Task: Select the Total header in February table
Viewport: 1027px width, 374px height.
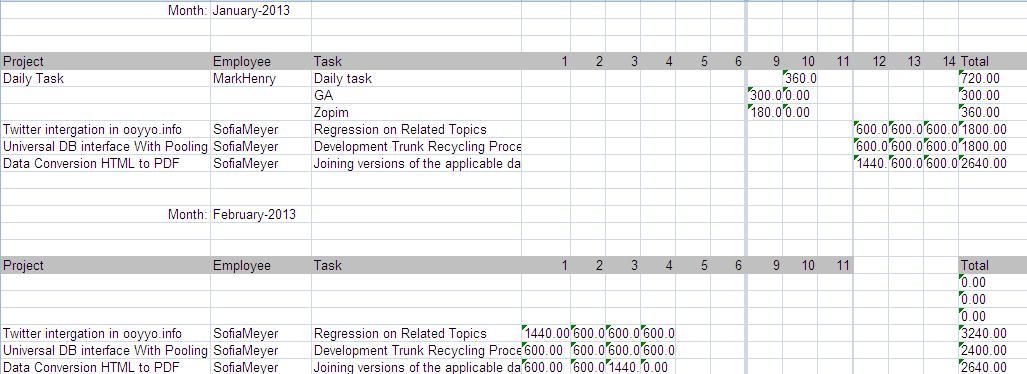Action: click(992, 265)
